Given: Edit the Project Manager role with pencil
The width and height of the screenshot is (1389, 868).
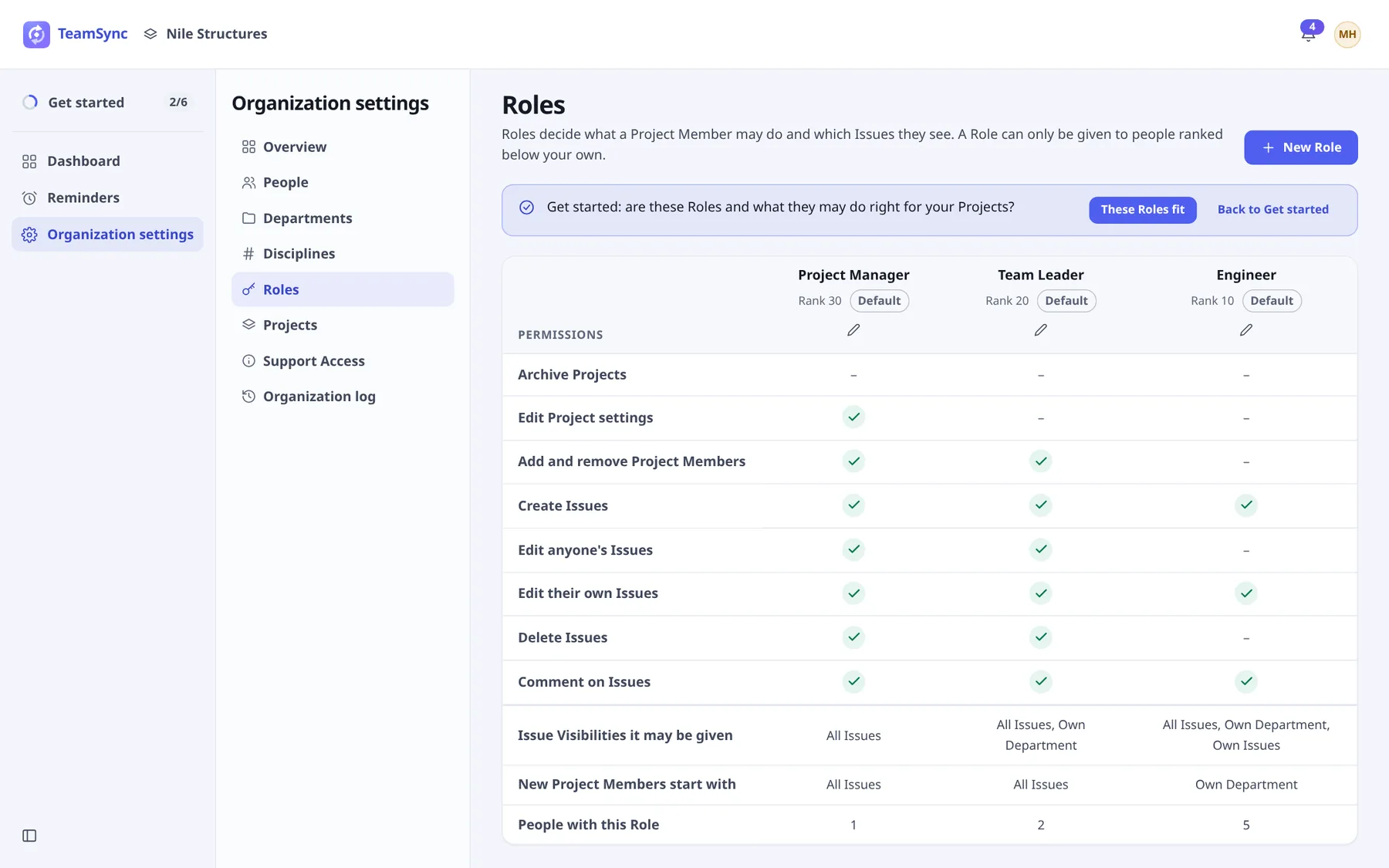Looking at the screenshot, I should pos(853,330).
